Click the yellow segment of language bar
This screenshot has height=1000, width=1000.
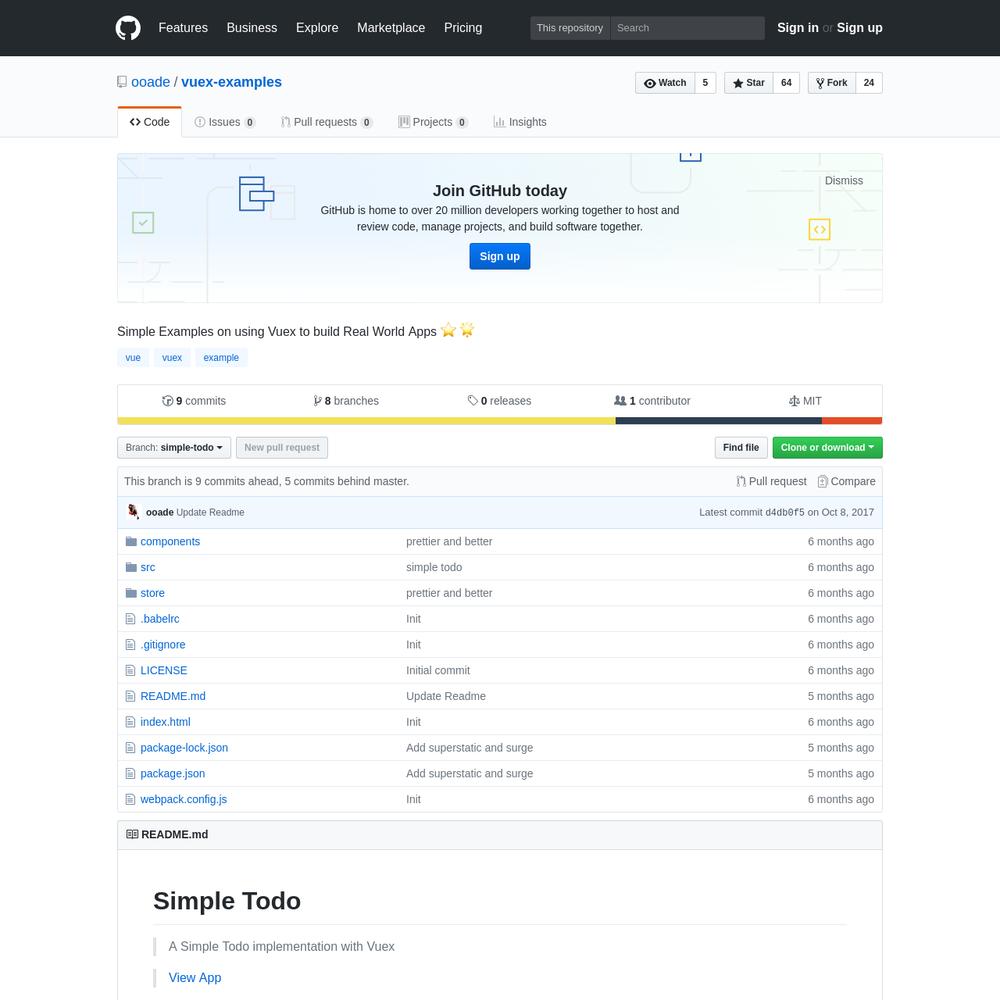pyautogui.click(x=366, y=421)
